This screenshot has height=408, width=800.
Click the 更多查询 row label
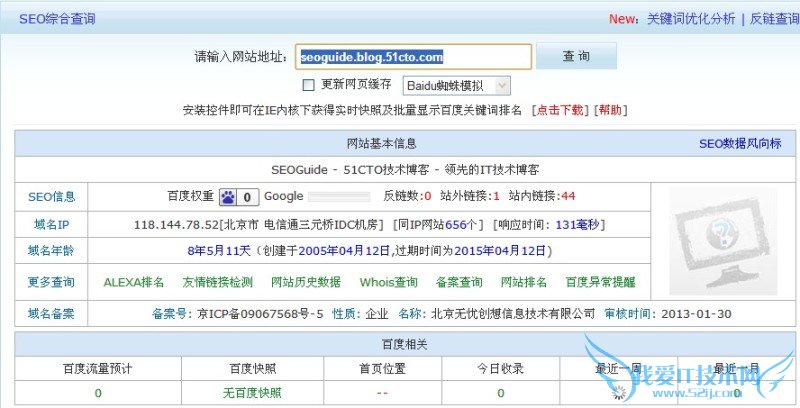point(51,282)
